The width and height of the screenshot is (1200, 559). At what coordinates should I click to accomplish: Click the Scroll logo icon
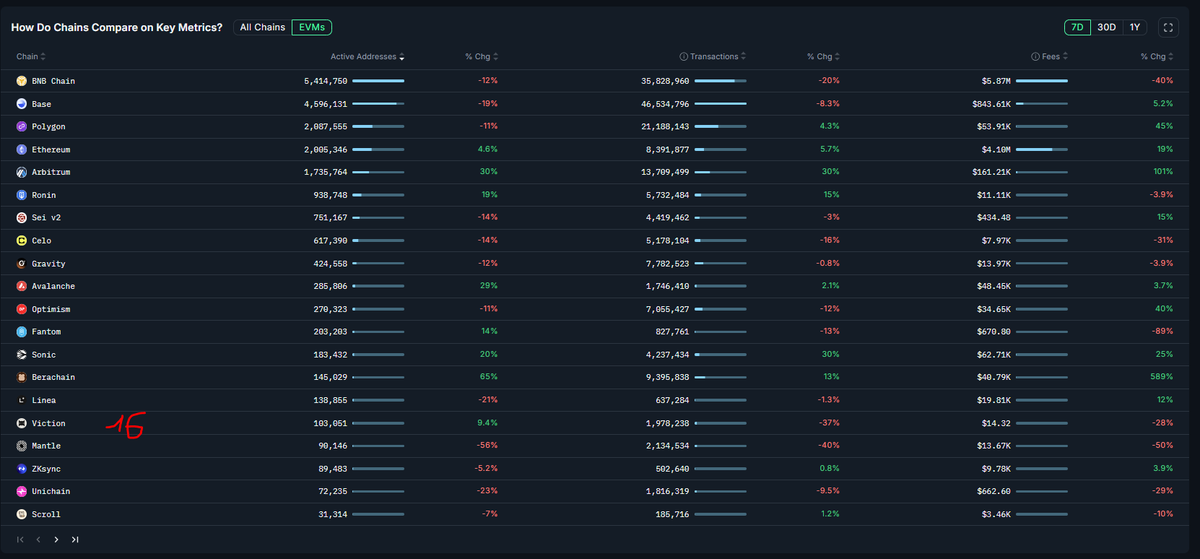point(21,514)
